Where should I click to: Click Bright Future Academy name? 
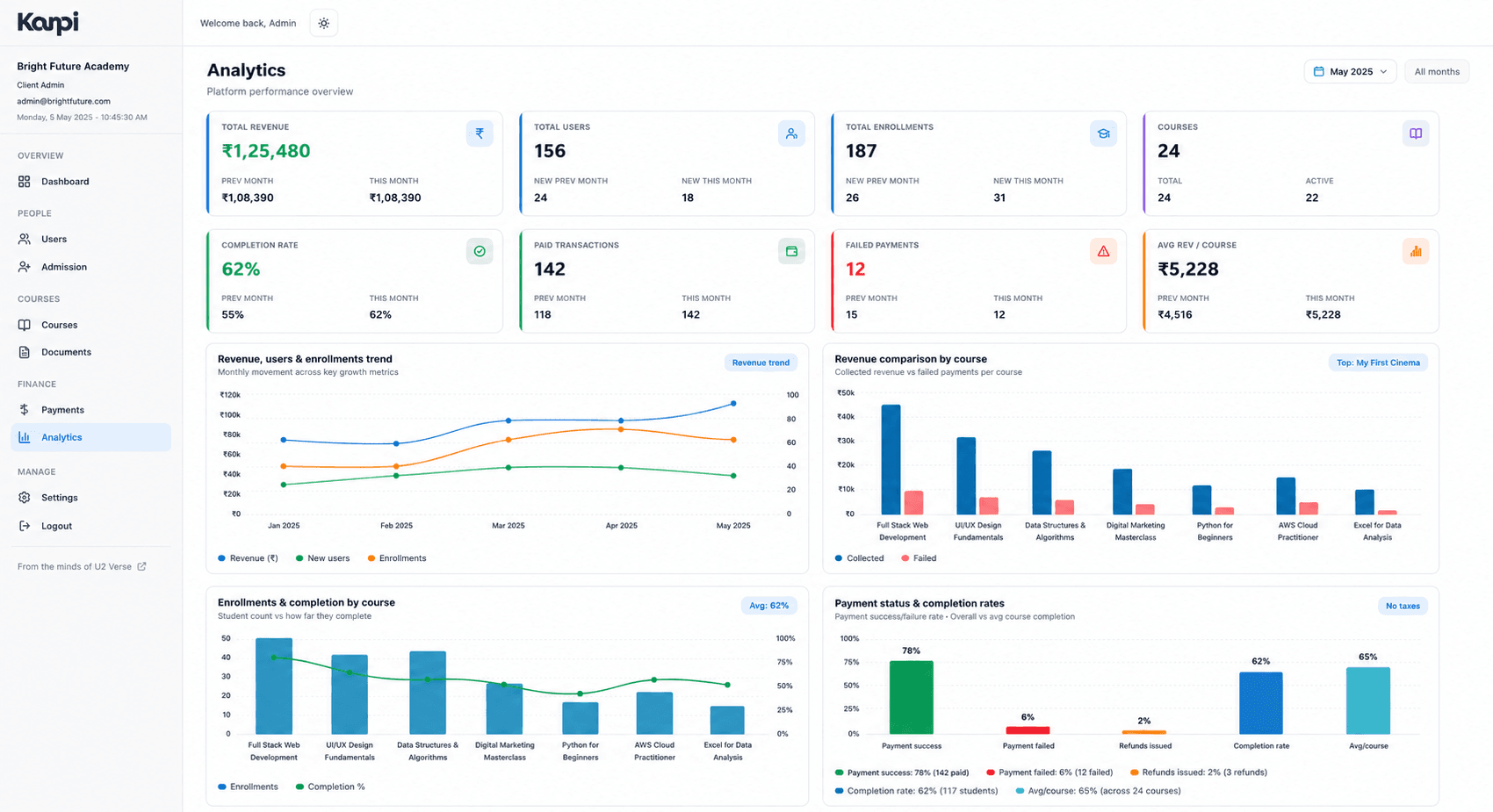tap(73, 66)
